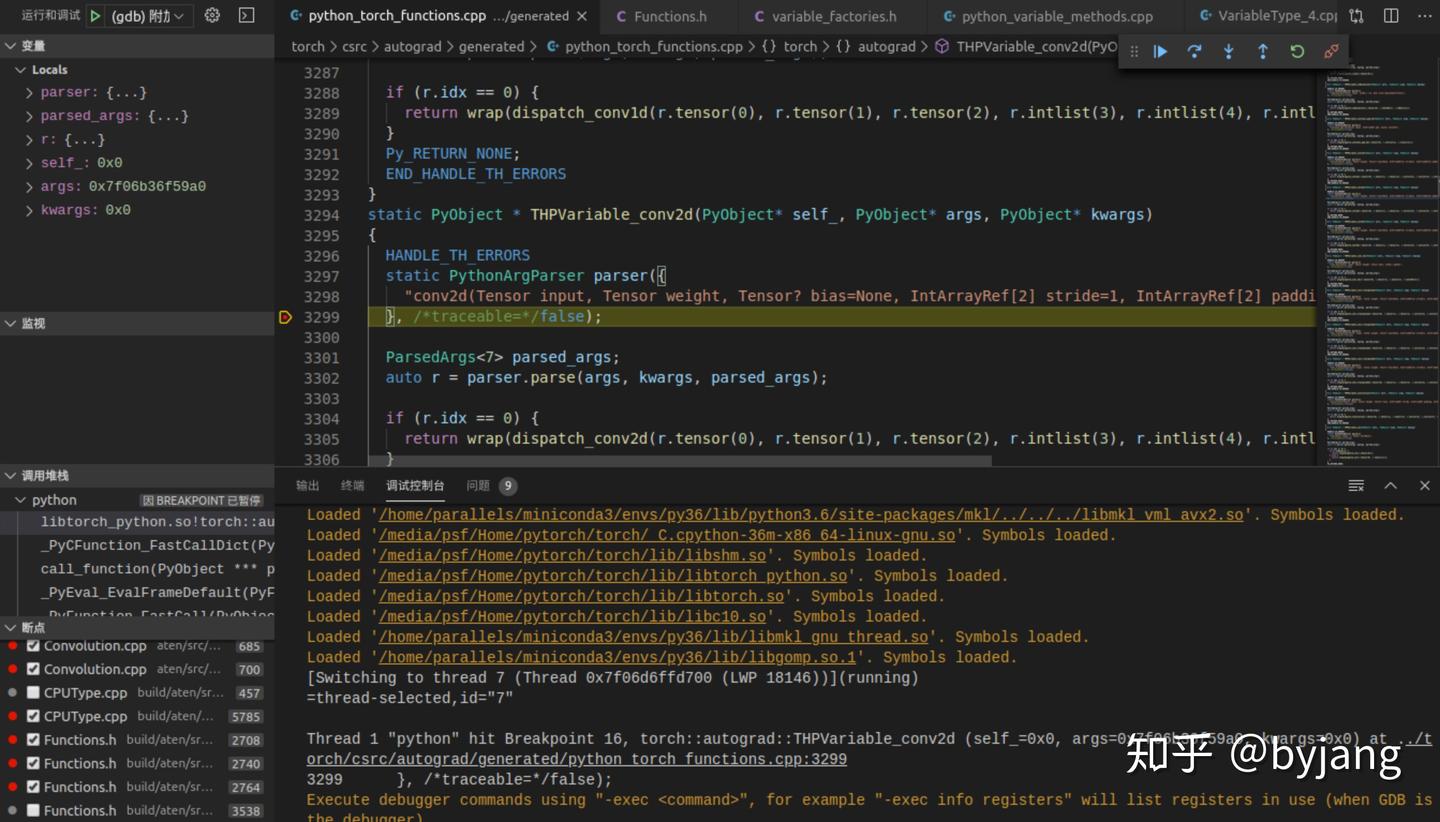
Task: Disable Convolution.cpp line 685 breakpoint checkbox
Action: pyautogui.click(x=33, y=646)
